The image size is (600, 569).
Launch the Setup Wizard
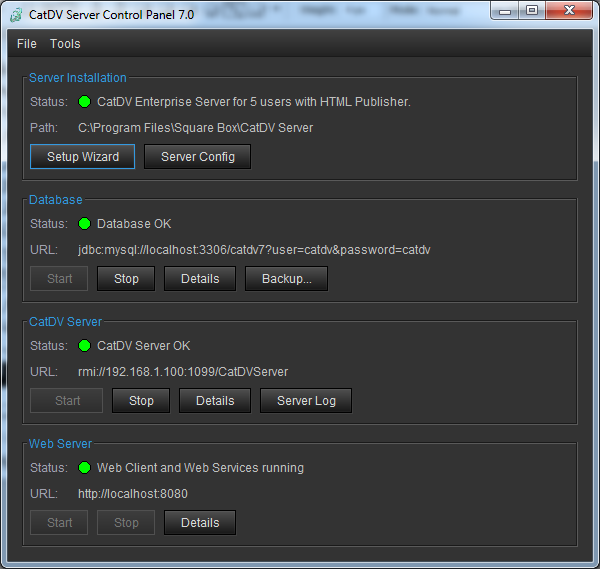pyautogui.click(x=83, y=157)
